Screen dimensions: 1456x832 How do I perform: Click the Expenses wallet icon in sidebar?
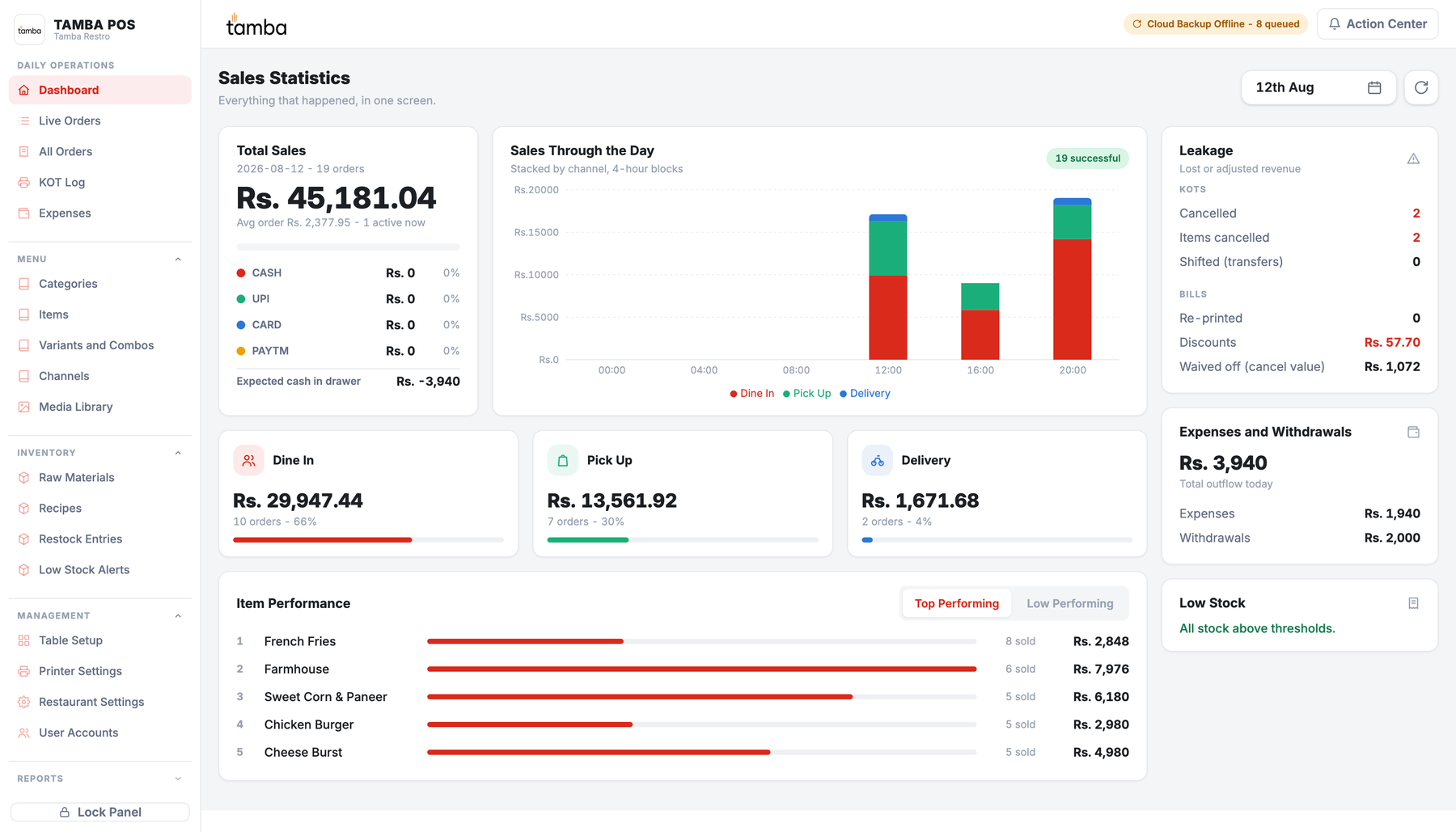click(24, 213)
